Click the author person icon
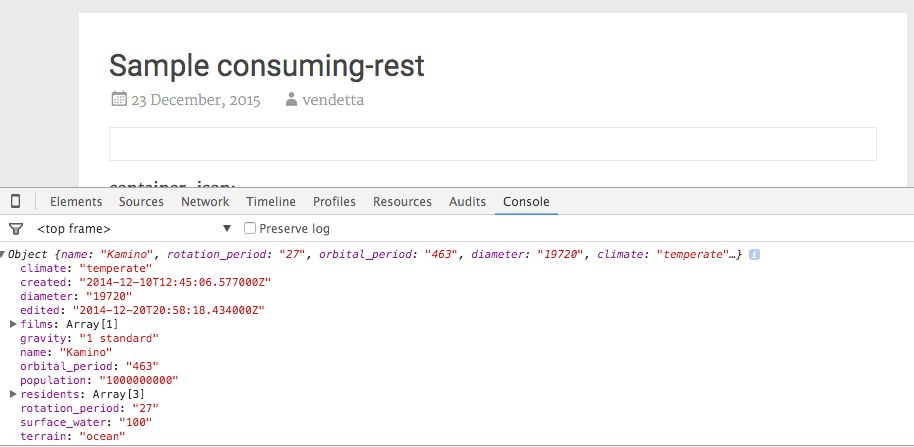The image size is (914, 447). 290,100
